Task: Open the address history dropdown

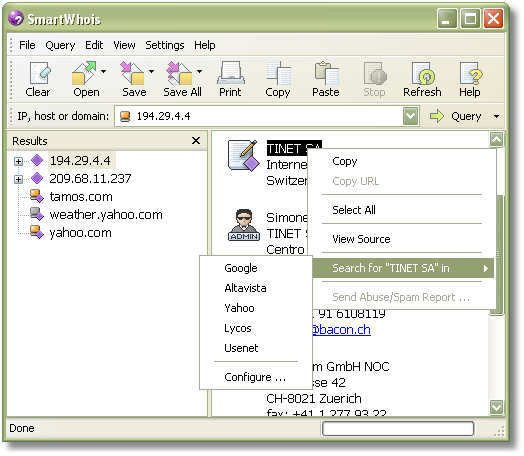Action: click(411, 116)
